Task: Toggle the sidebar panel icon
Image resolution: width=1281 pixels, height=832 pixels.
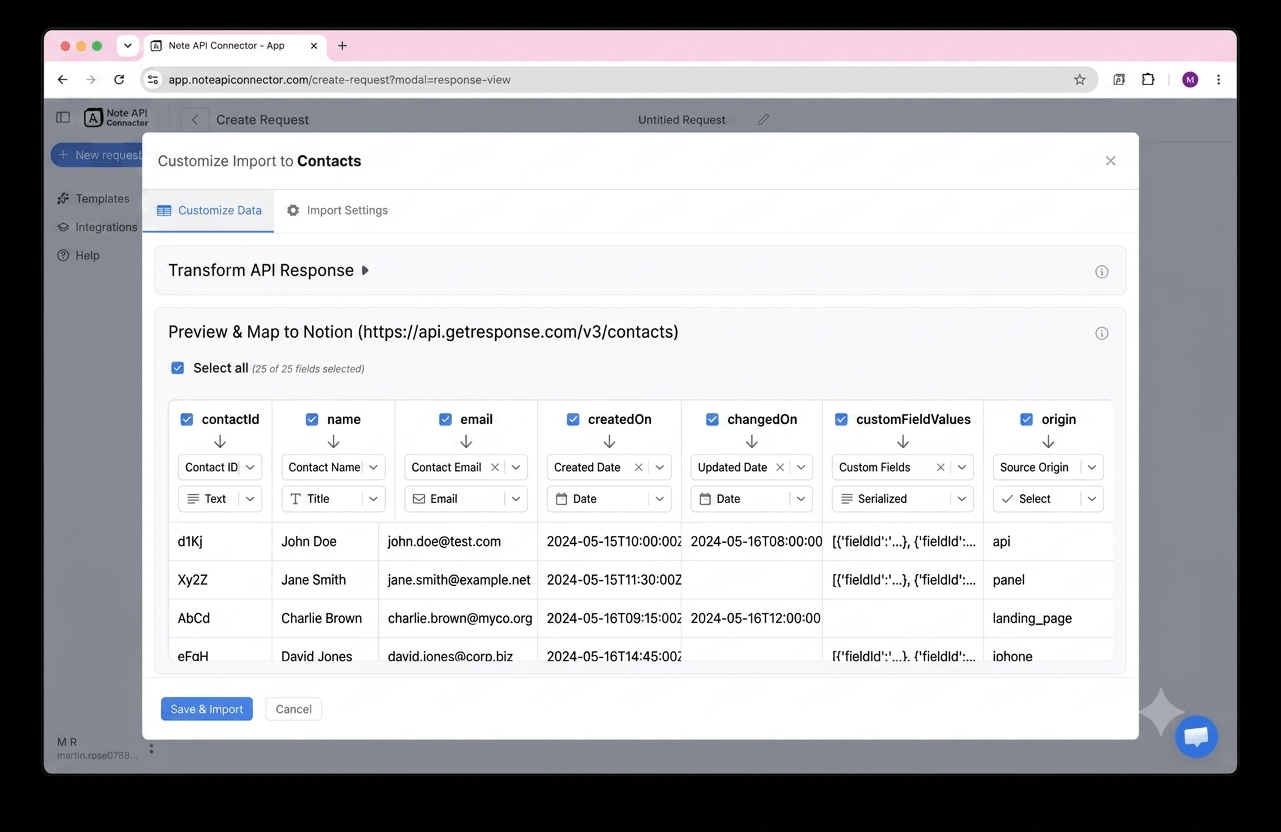Action: tap(63, 118)
